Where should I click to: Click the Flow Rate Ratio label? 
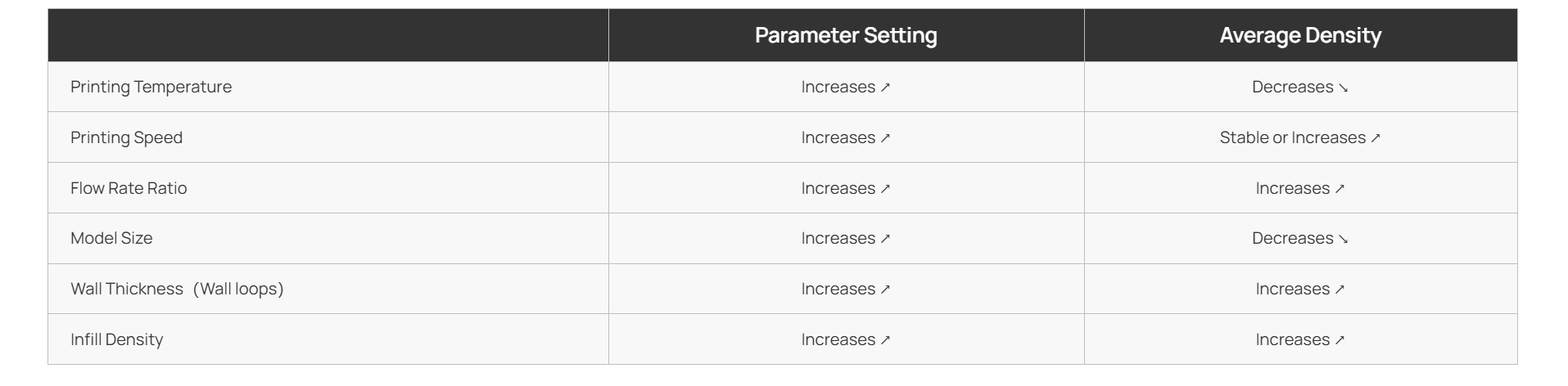[x=129, y=188]
